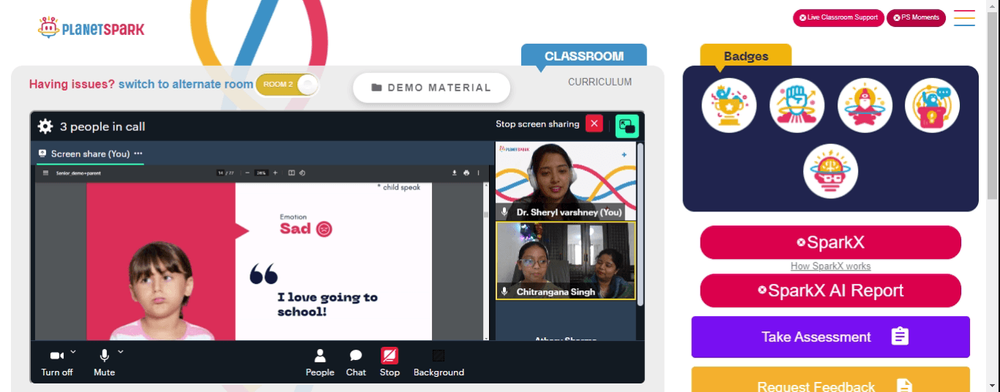Image resolution: width=1000 pixels, height=392 pixels.
Task: Click the PDF fit-to-page icon
Action: click(291, 173)
